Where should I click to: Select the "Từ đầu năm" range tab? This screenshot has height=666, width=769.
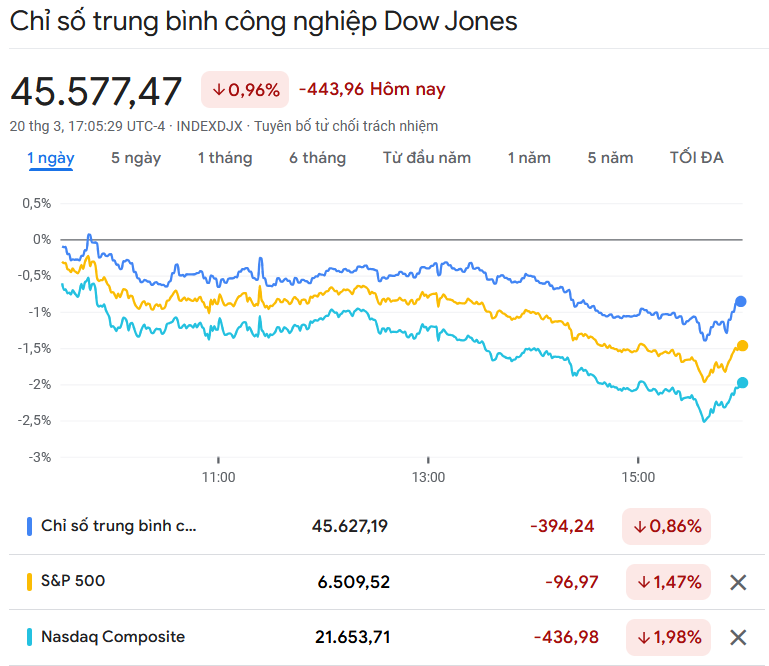(x=426, y=158)
